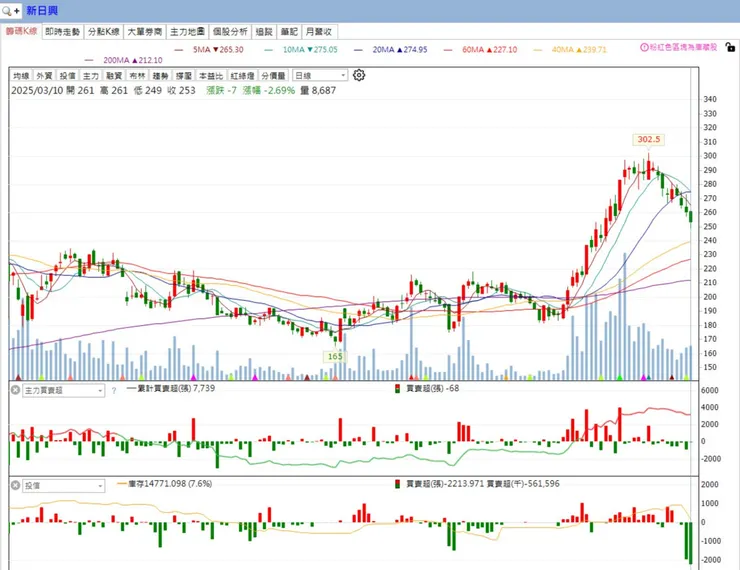The width and height of the screenshot is (740, 570).
Task: Open the 個股分析 tab
Action: pyautogui.click(x=230, y=32)
